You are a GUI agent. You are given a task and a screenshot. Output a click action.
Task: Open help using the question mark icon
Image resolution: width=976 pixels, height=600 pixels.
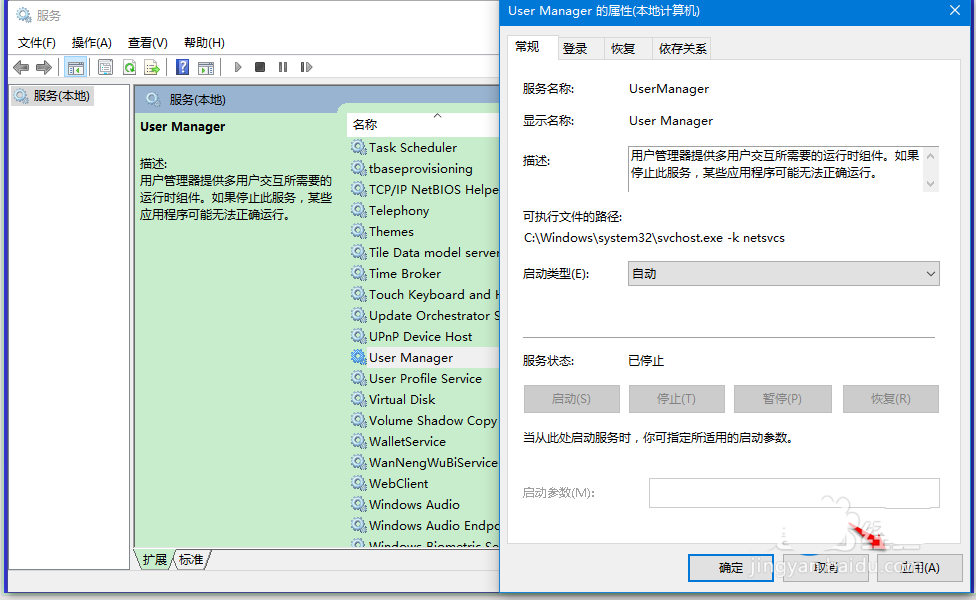coord(182,67)
